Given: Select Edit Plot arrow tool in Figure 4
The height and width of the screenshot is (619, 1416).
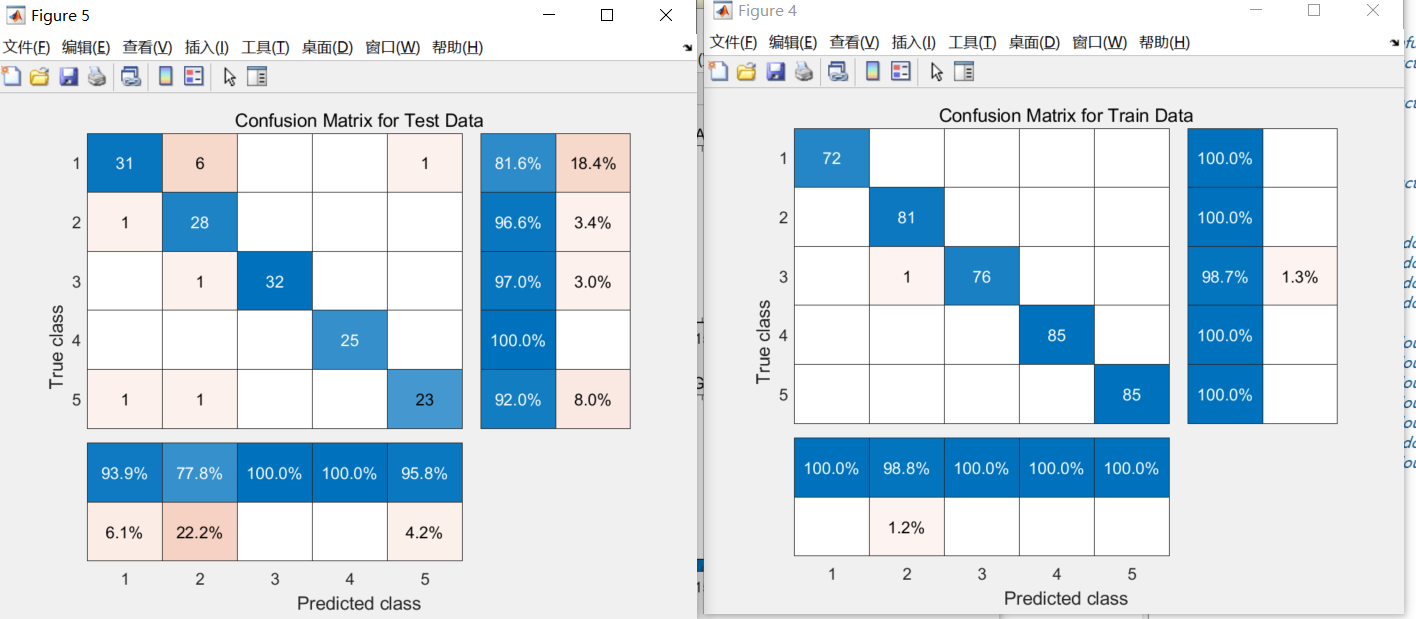Looking at the screenshot, I should [x=936, y=71].
